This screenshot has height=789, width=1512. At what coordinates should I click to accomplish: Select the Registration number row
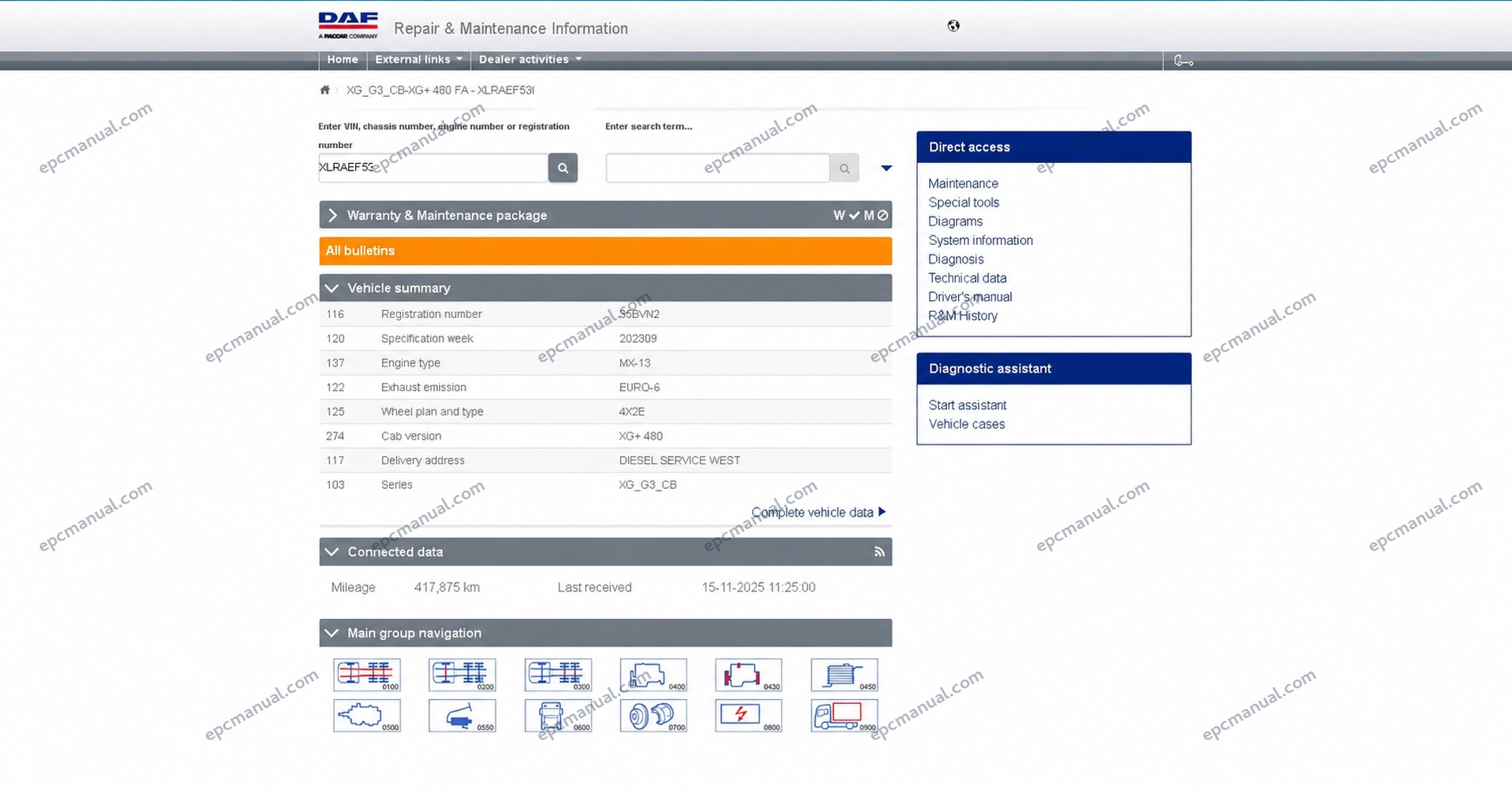(x=605, y=314)
